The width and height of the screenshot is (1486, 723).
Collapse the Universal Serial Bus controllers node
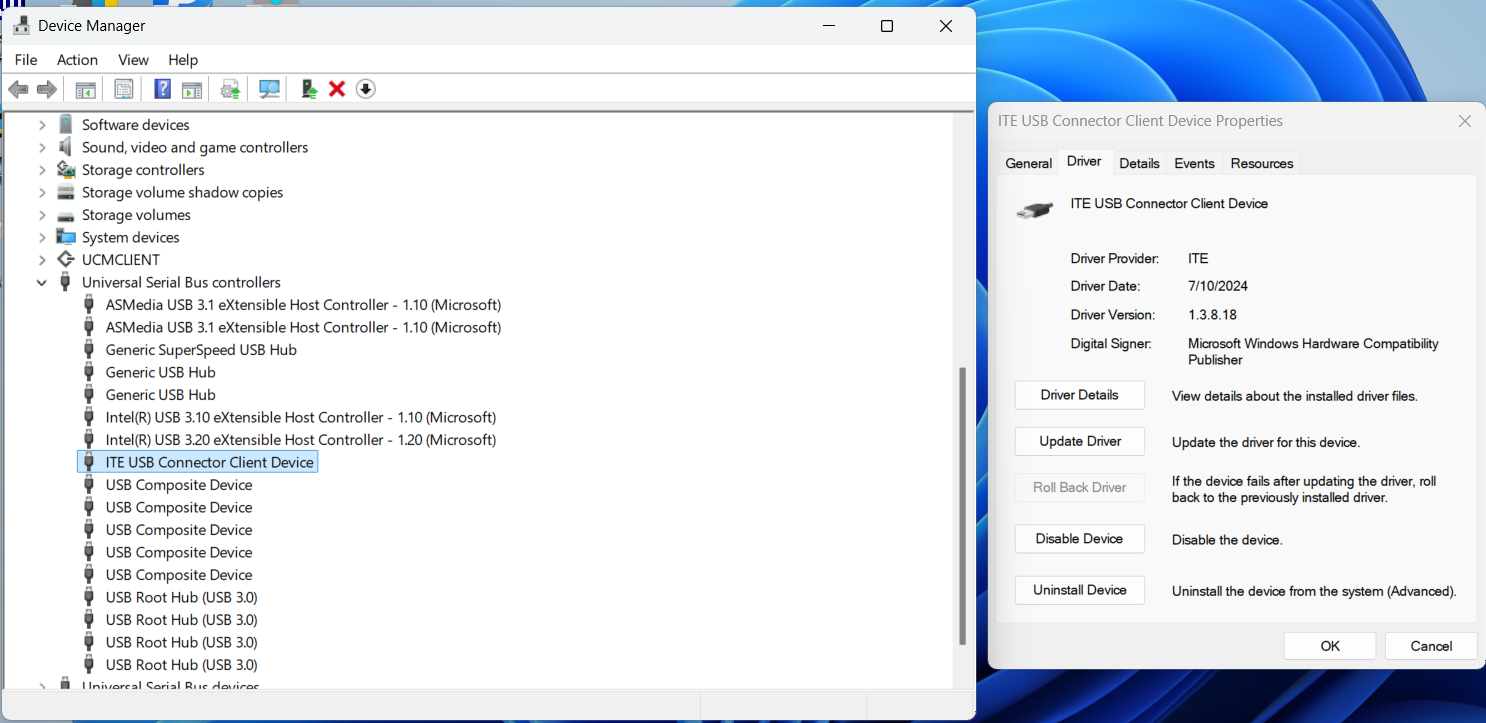pos(42,283)
